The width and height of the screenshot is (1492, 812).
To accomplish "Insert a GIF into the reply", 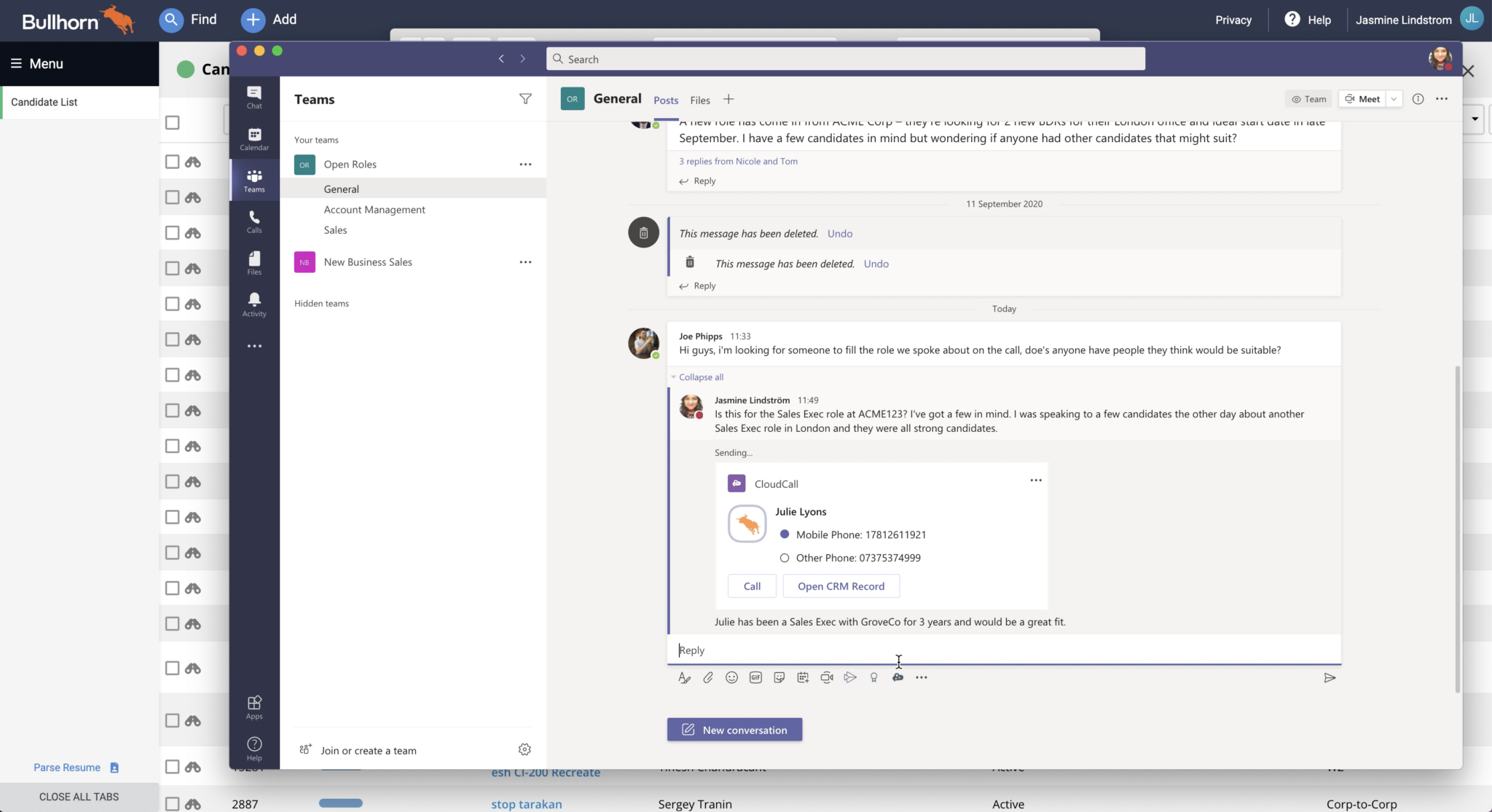I will [x=755, y=677].
